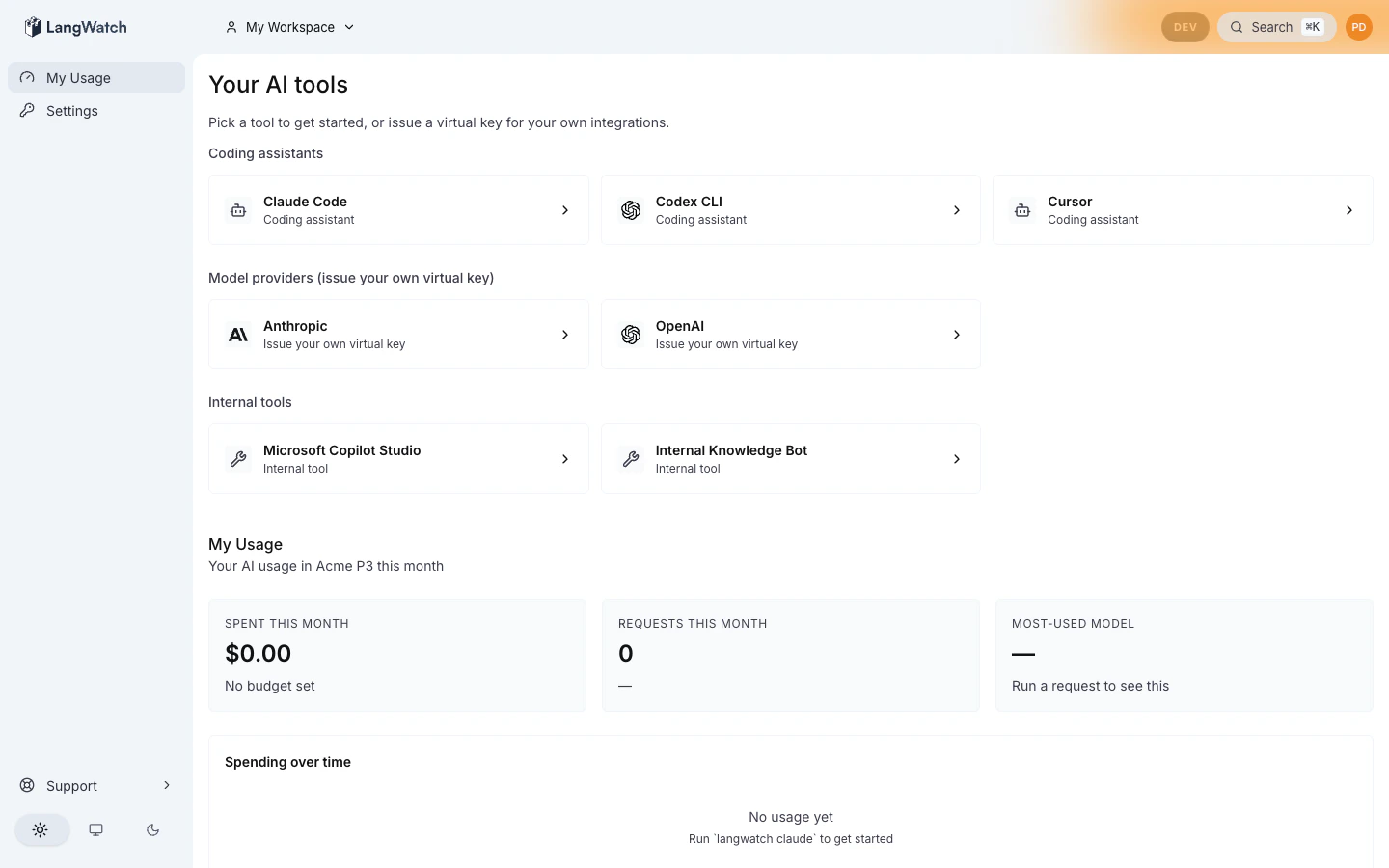Click the Spent This Month stat card

point(397,656)
